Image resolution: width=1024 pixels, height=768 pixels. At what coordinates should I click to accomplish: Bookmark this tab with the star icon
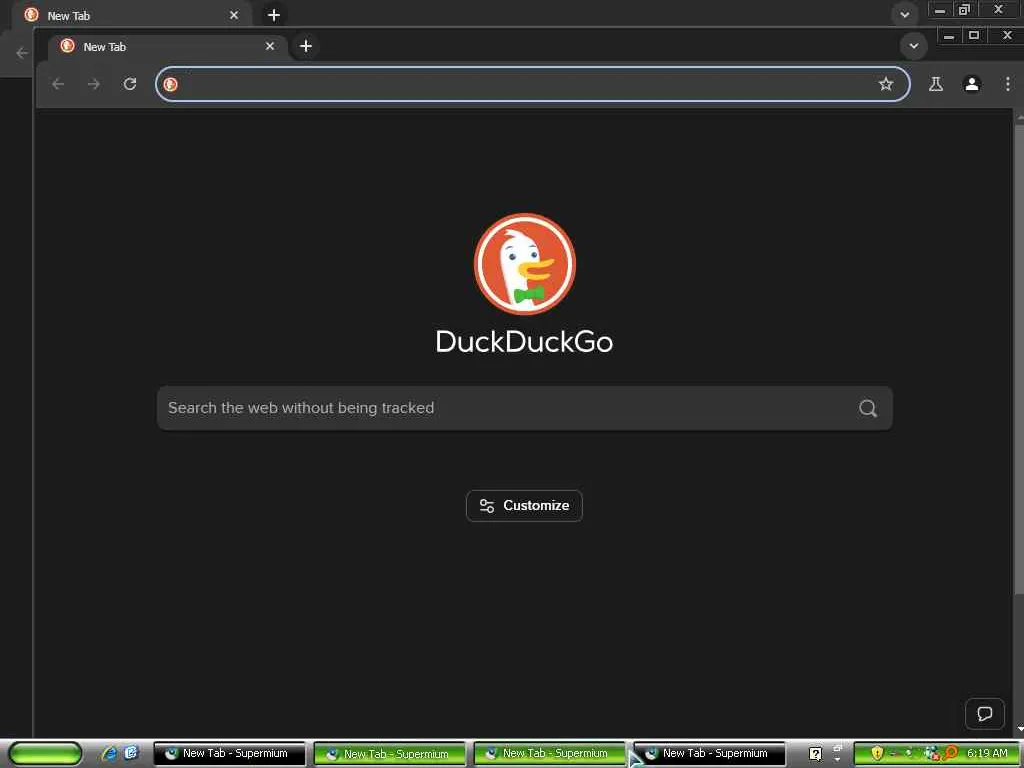886,84
